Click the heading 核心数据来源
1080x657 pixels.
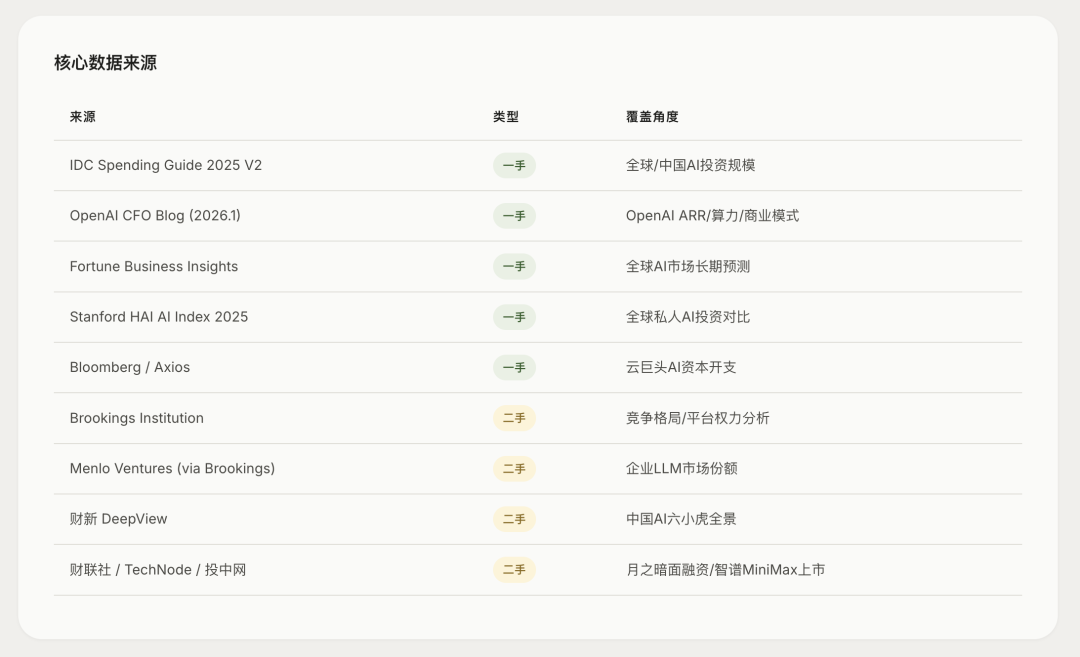click(x=105, y=63)
